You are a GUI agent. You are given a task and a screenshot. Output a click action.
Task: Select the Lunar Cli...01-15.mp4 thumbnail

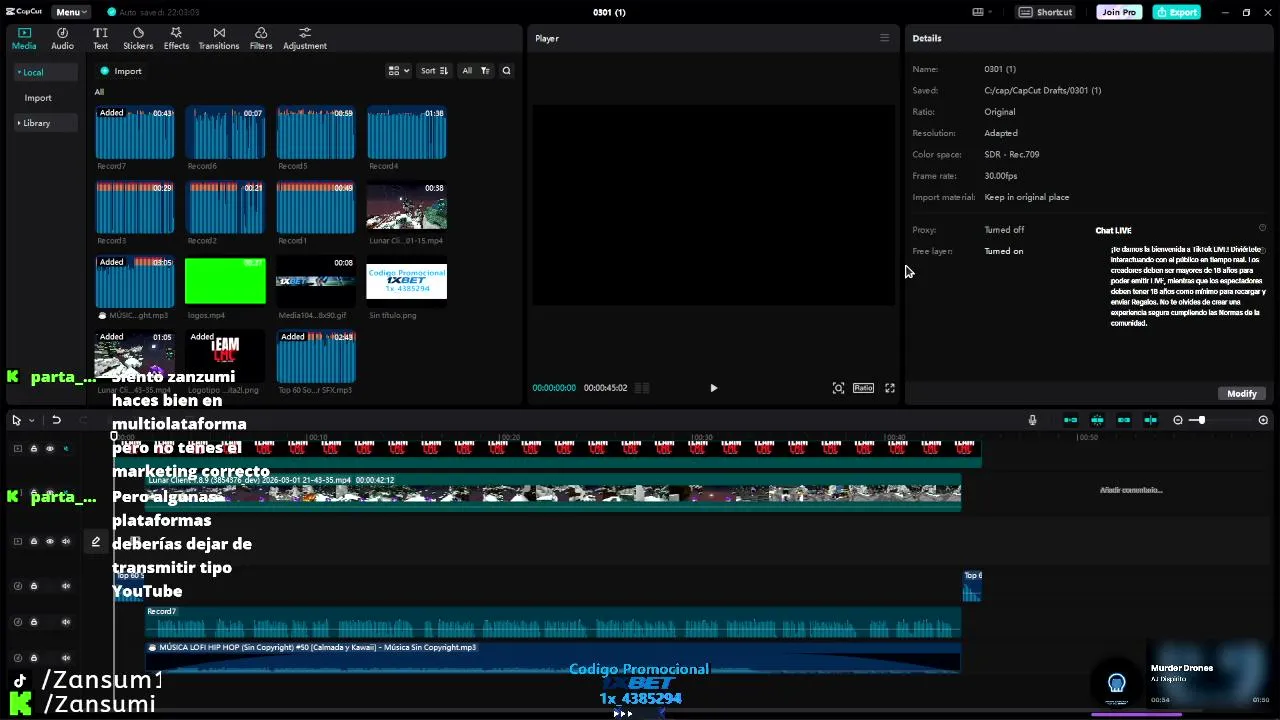coord(406,206)
